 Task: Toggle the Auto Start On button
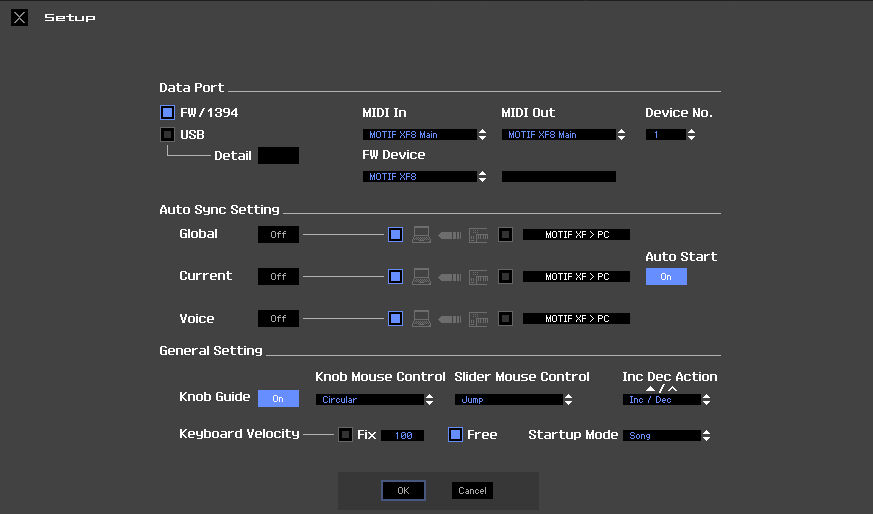(666, 277)
